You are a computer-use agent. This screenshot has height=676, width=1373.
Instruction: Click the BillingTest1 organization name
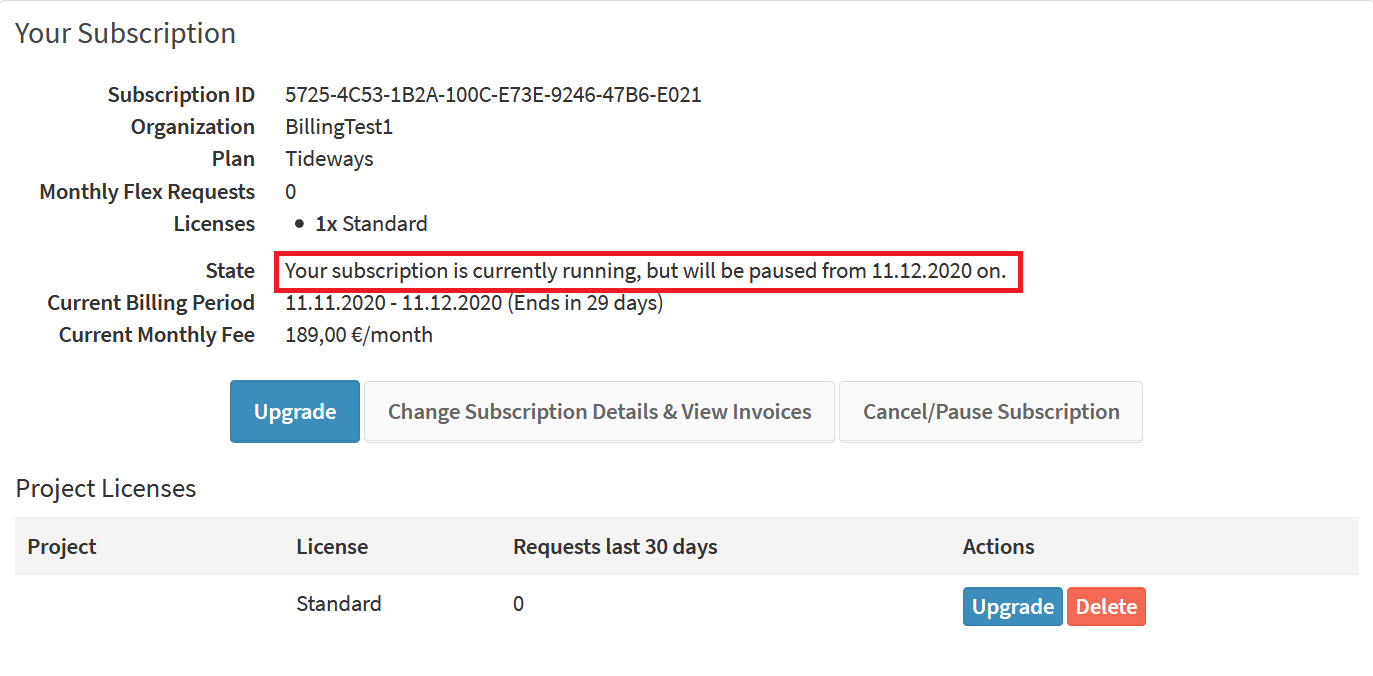[340, 127]
